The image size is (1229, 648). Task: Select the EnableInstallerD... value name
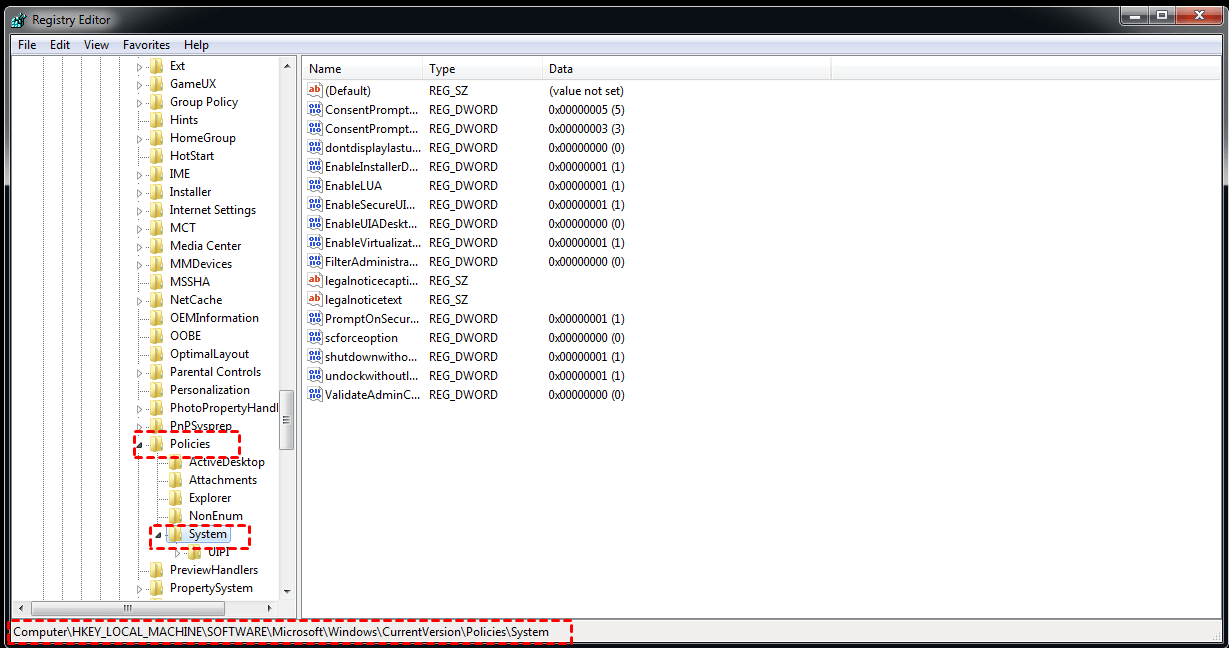372,167
